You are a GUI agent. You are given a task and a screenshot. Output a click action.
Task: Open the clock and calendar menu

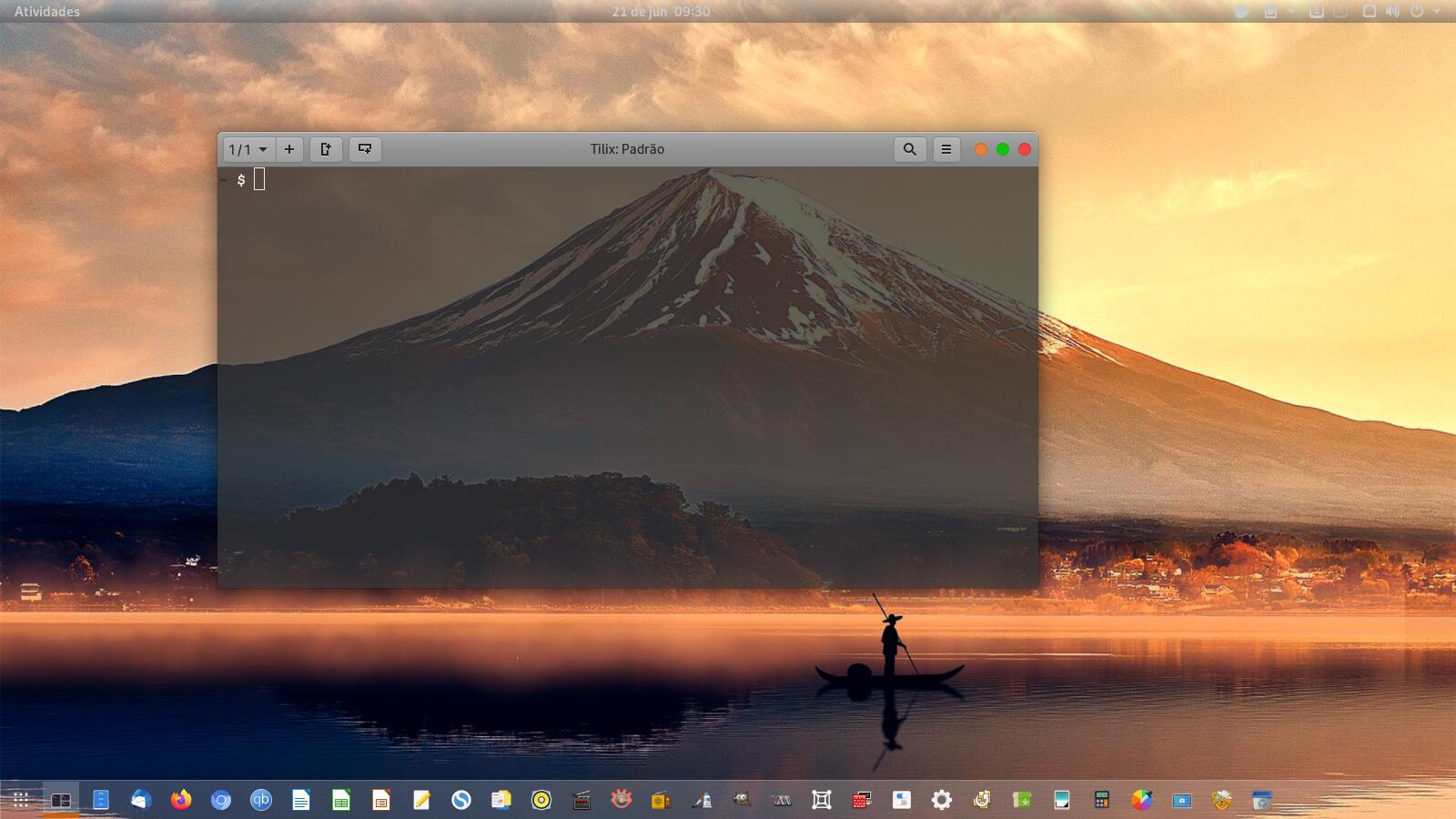[661, 12]
